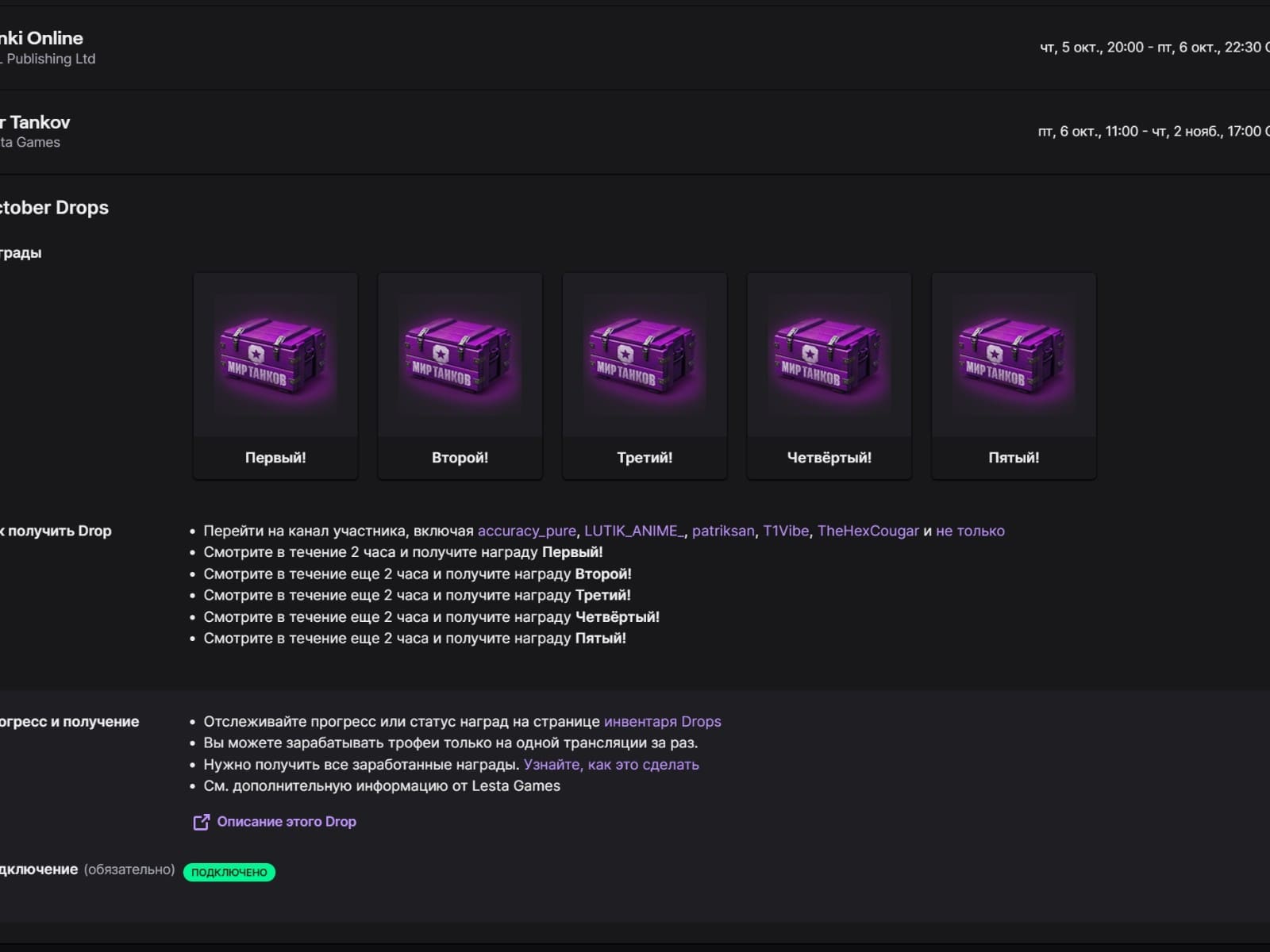The width and height of the screenshot is (1270, 952).
Task: Open the external-link icon beside Описание этого Drop
Action: click(202, 822)
